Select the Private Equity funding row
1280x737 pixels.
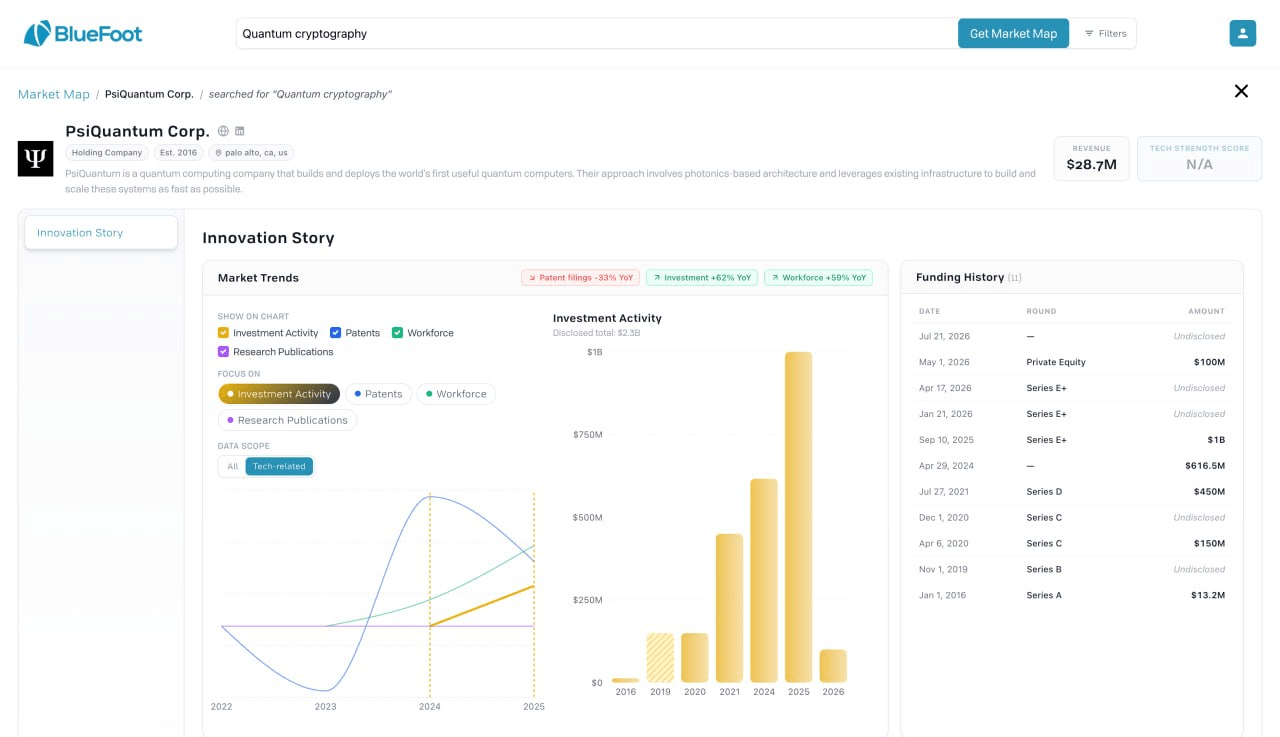(x=1071, y=362)
